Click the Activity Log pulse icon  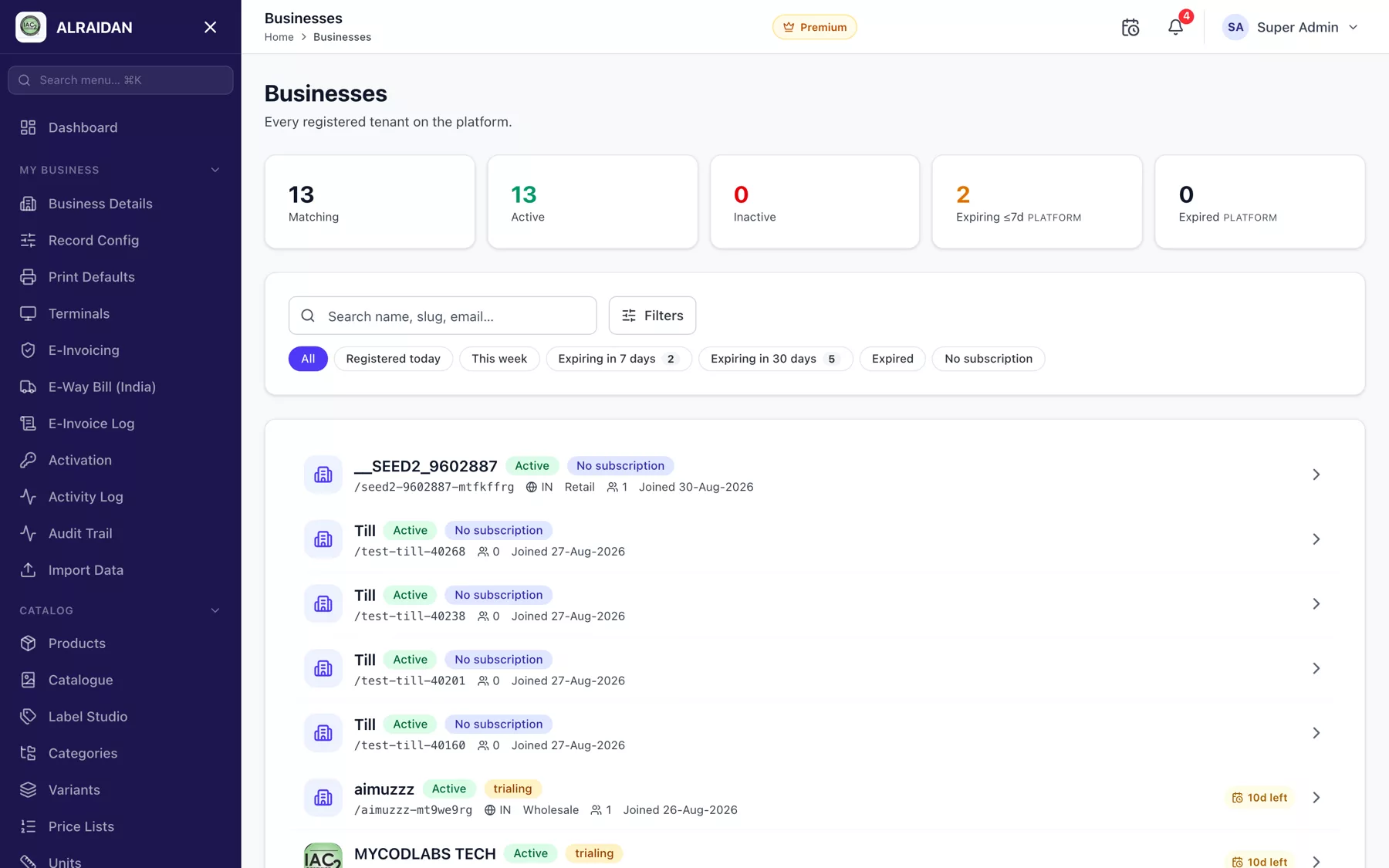point(29,497)
